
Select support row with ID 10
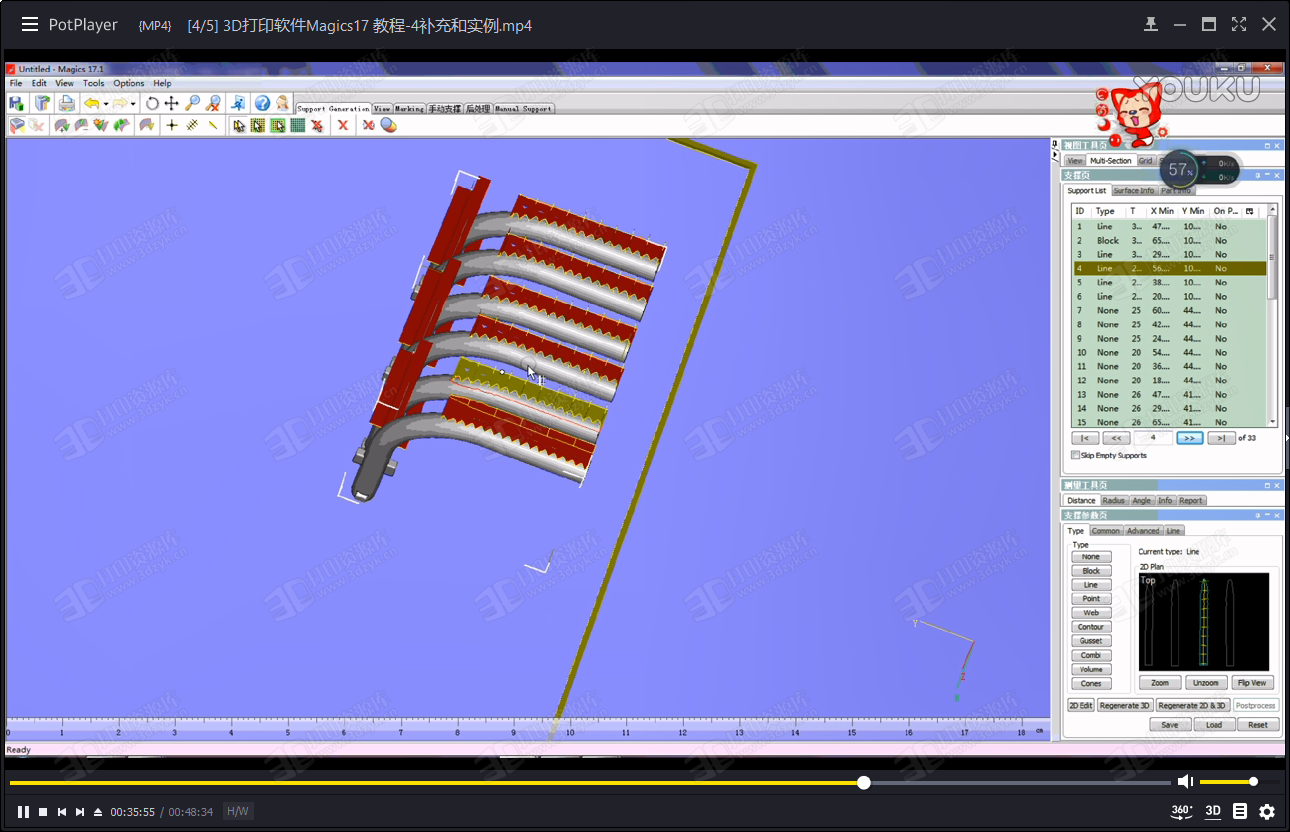(1169, 353)
